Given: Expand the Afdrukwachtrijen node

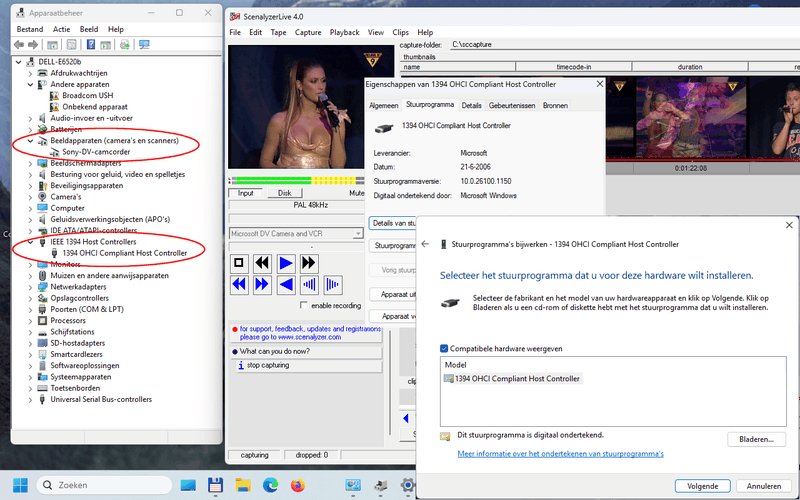Looking at the screenshot, I should click(x=30, y=73).
